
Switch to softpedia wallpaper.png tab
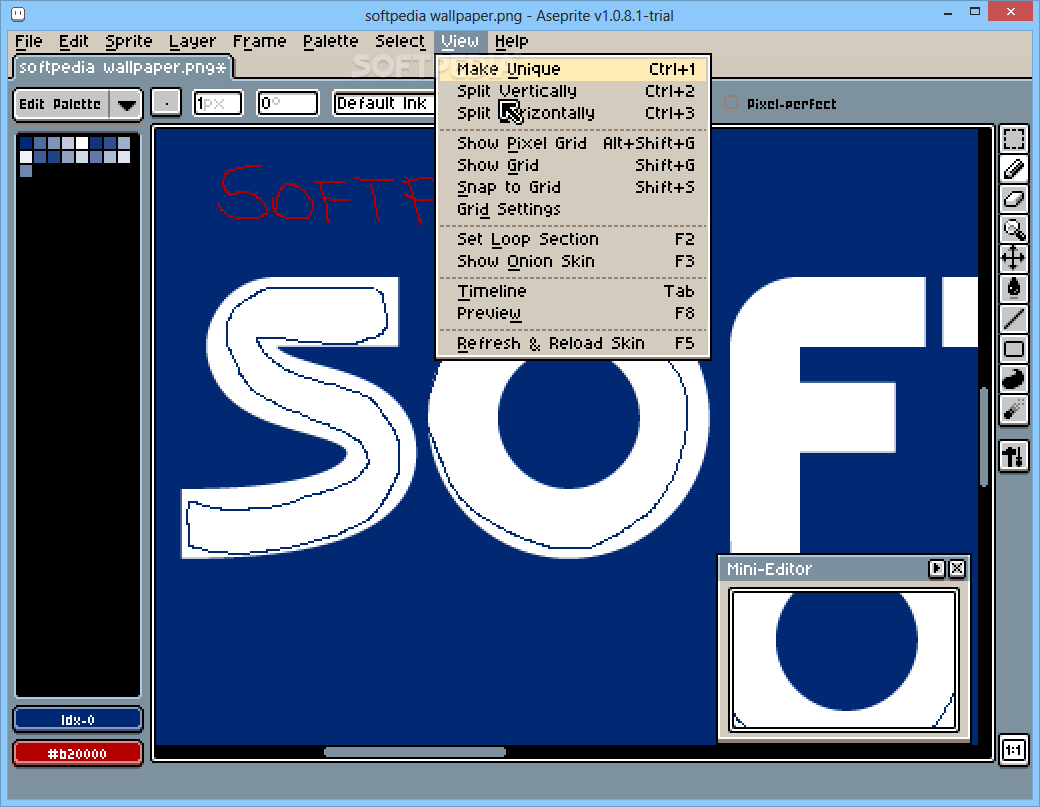point(123,67)
